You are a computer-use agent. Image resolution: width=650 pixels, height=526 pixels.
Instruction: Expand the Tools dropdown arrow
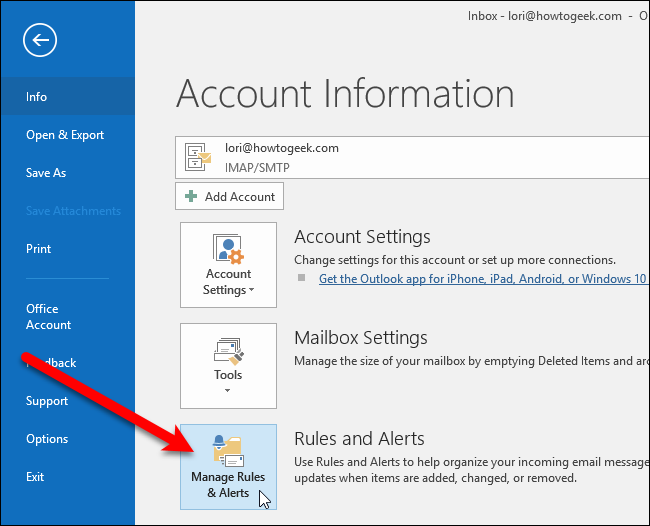(228, 391)
